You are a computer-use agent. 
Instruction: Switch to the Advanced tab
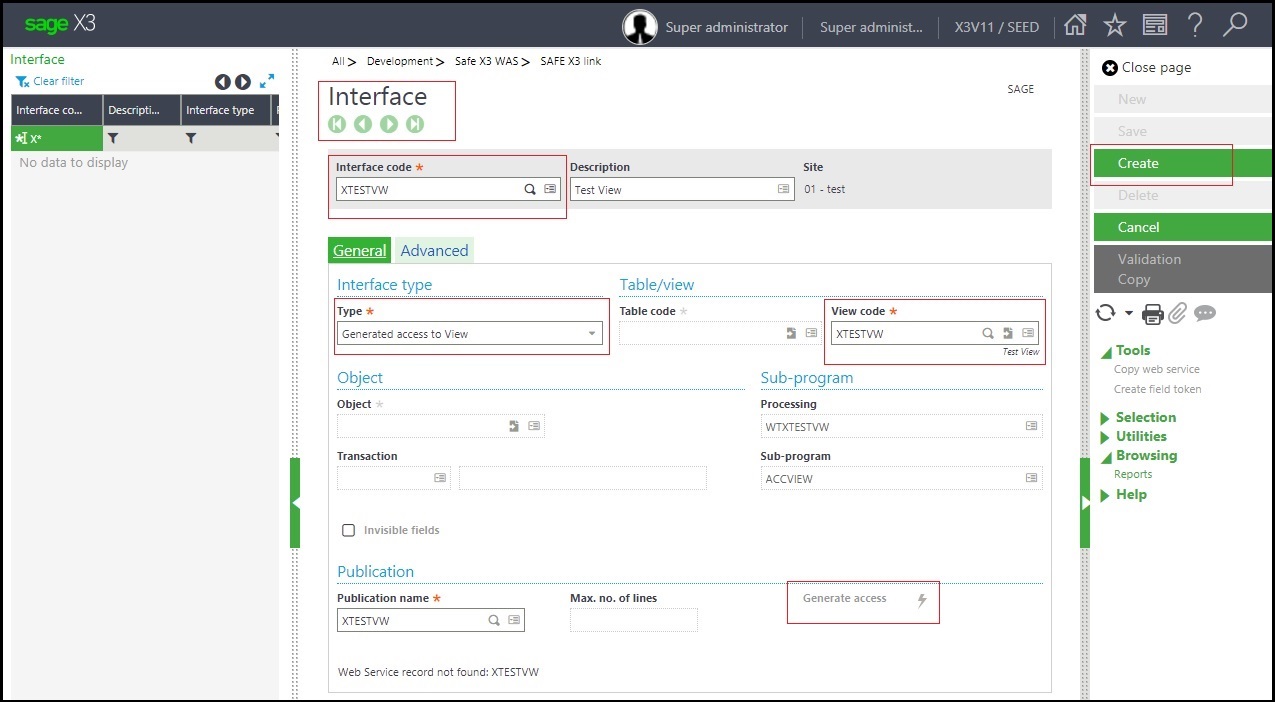coord(434,251)
